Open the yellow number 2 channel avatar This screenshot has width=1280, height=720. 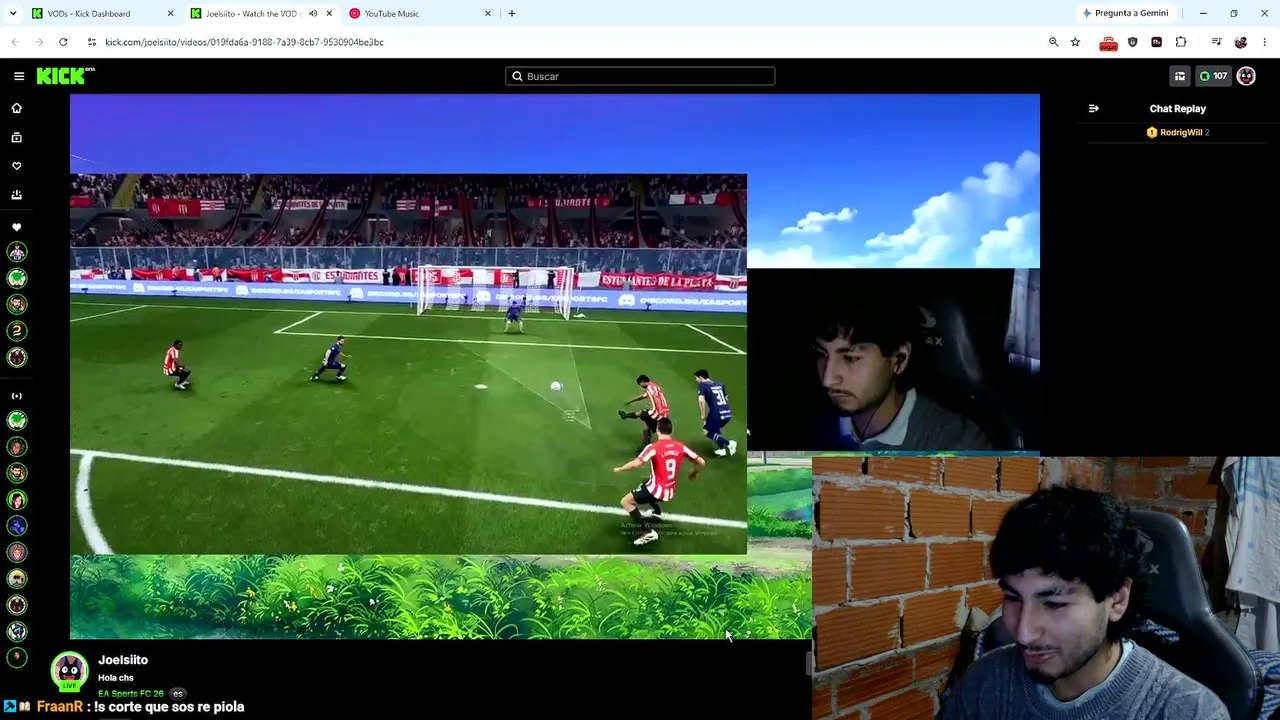(x=17, y=331)
